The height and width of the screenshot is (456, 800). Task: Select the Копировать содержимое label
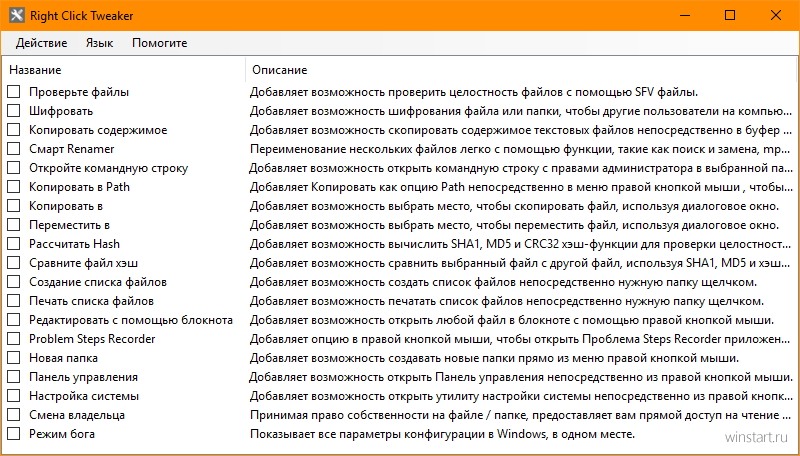coord(98,130)
